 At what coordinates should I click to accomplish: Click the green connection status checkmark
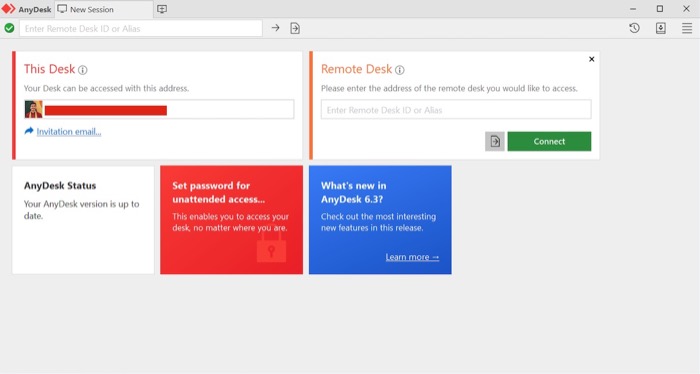pos(9,29)
